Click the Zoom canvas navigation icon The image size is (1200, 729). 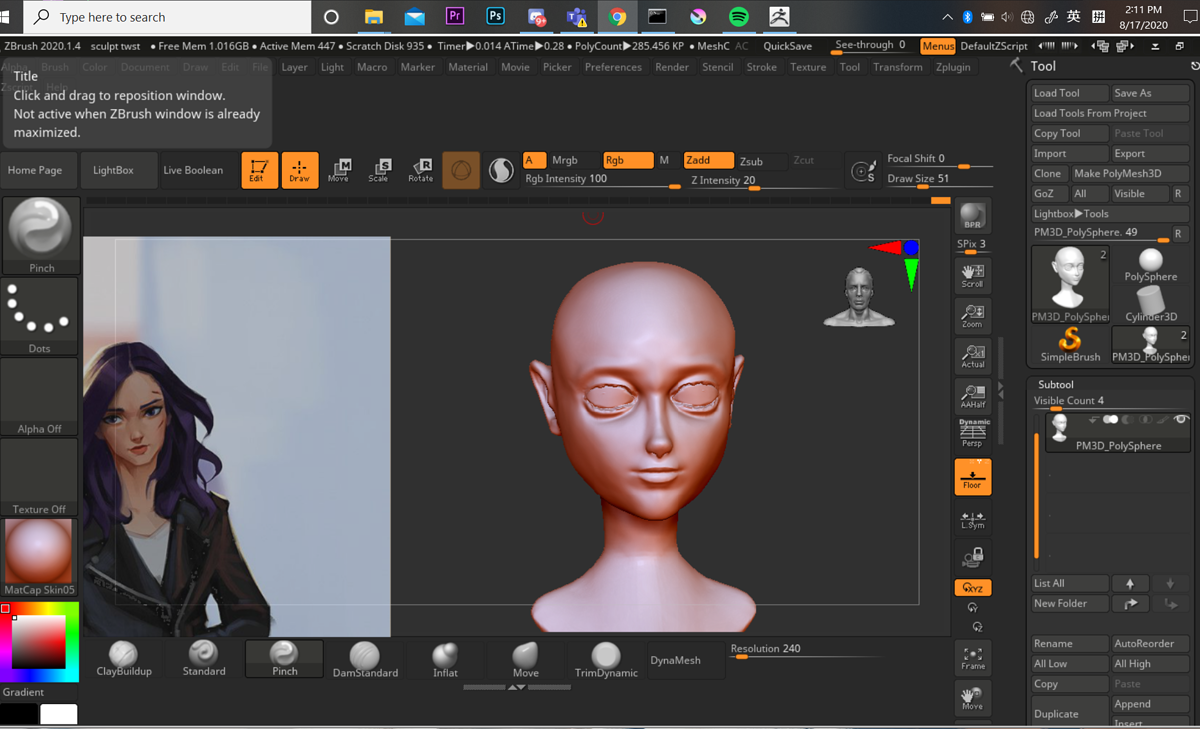972,316
